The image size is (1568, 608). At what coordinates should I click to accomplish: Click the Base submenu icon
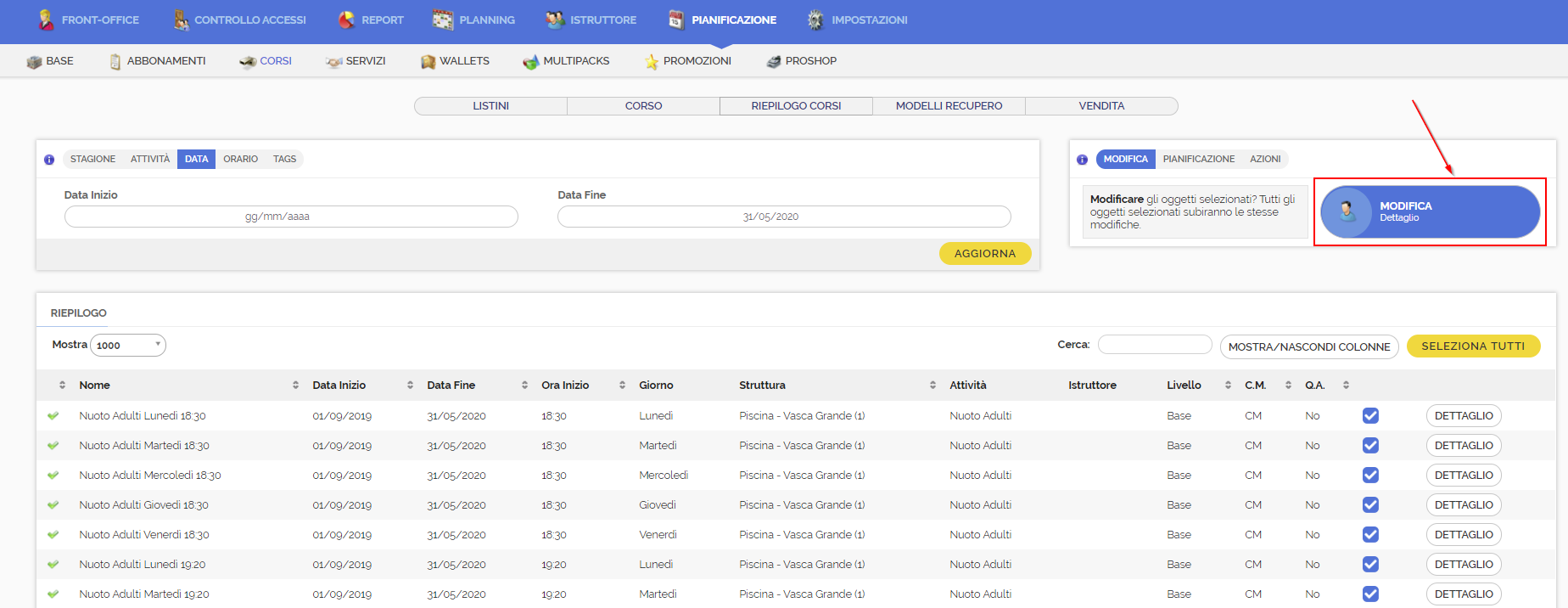click(34, 62)
